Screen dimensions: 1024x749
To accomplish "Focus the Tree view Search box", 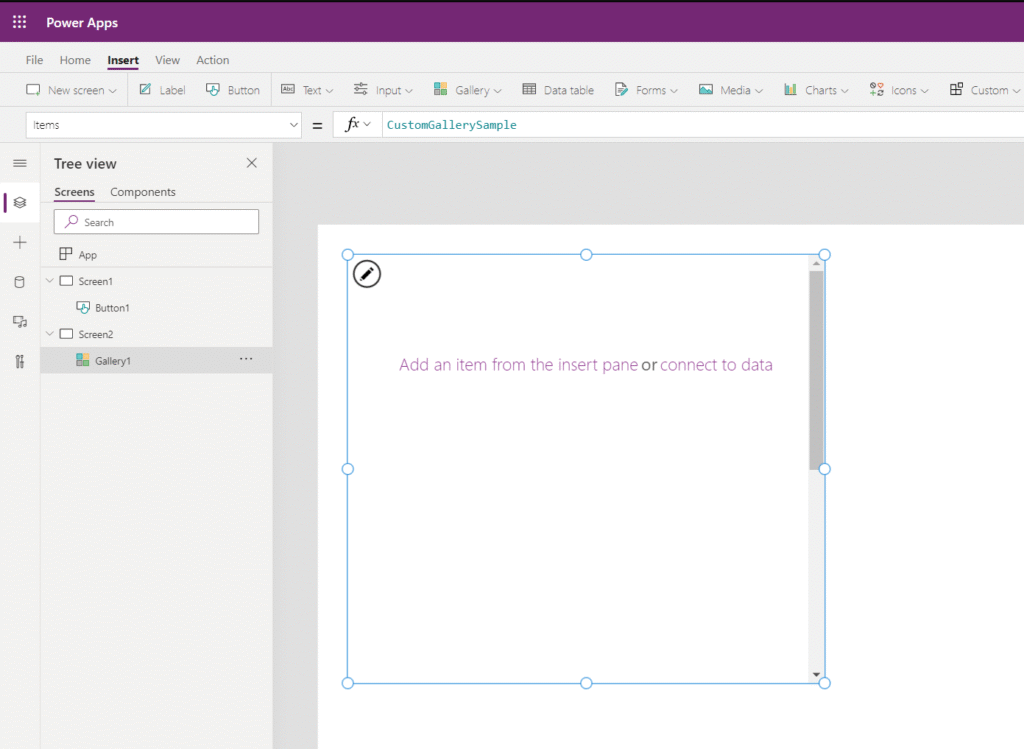I will [156, 222].
